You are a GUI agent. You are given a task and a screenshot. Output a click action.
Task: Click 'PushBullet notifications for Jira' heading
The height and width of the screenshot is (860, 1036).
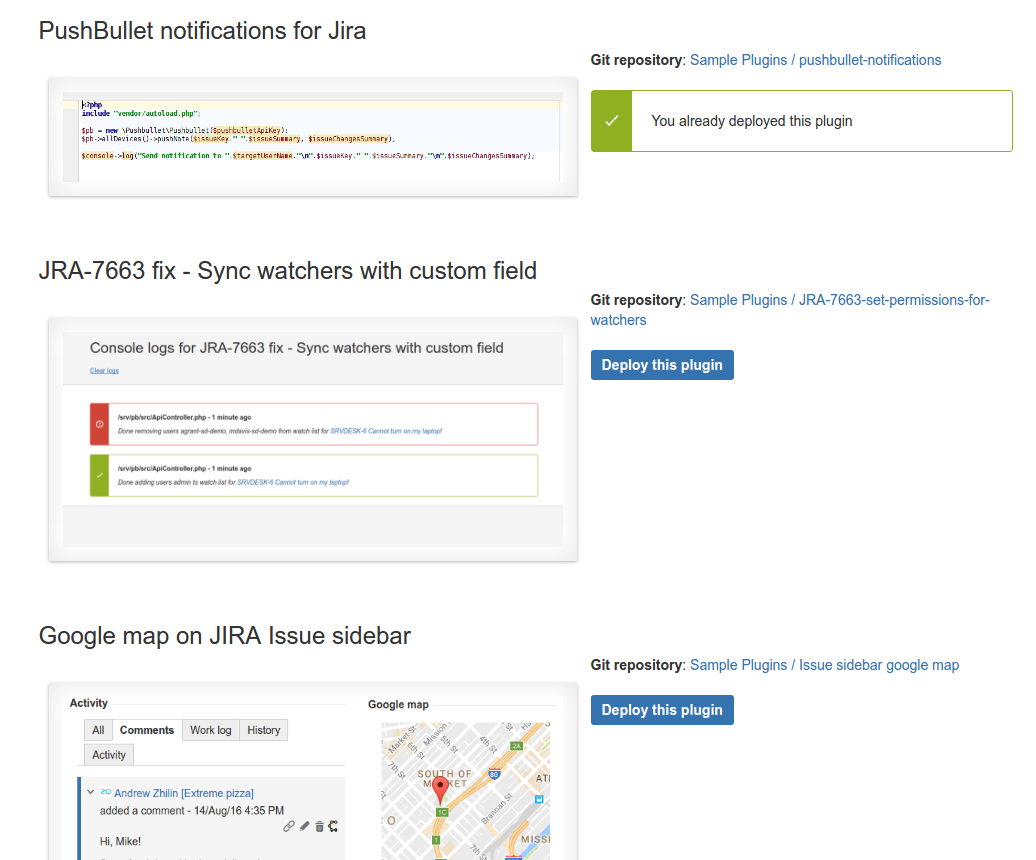tap(202, 31)
